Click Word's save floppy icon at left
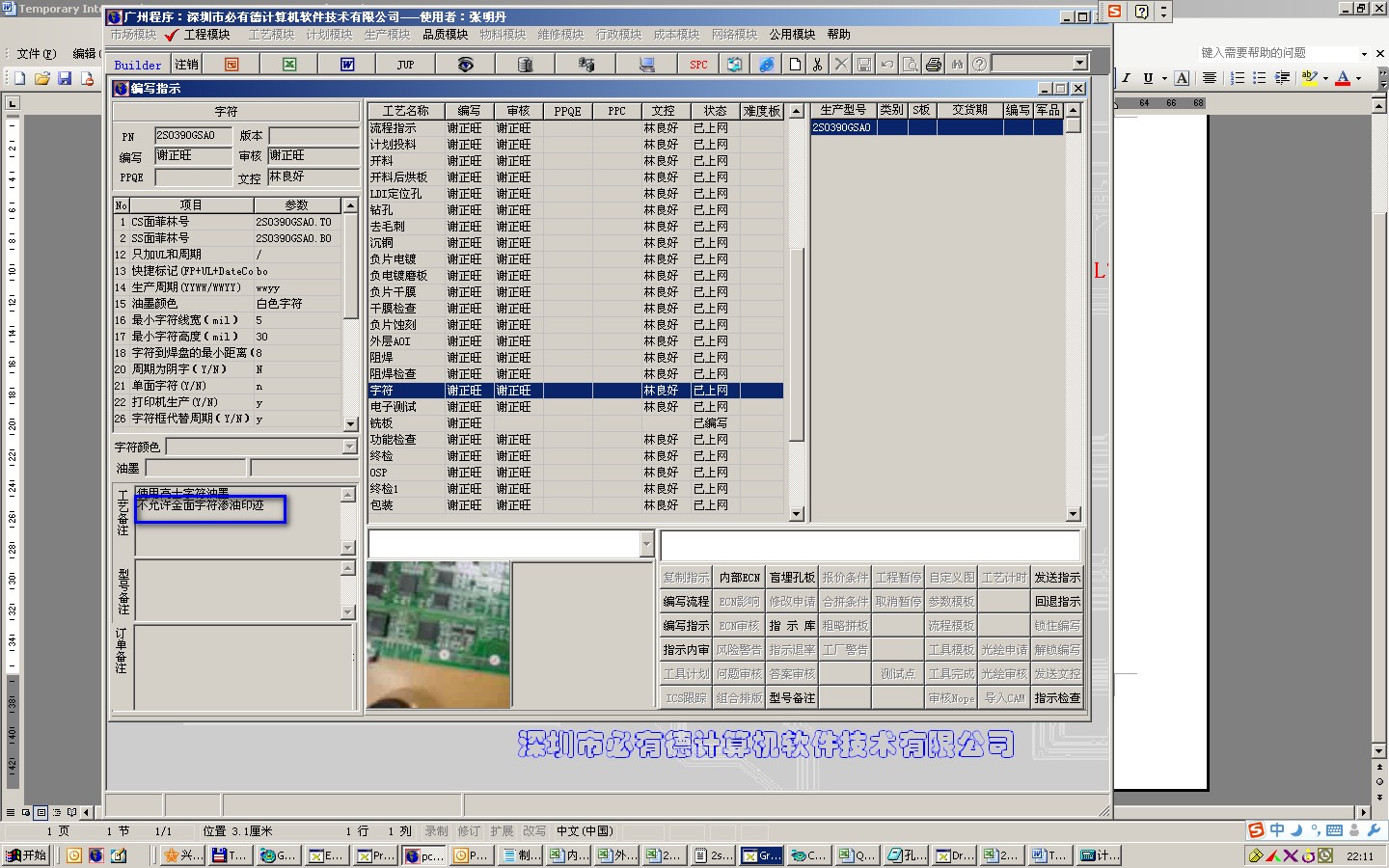Screen dimensions: 1389x868 coord(65,78)
